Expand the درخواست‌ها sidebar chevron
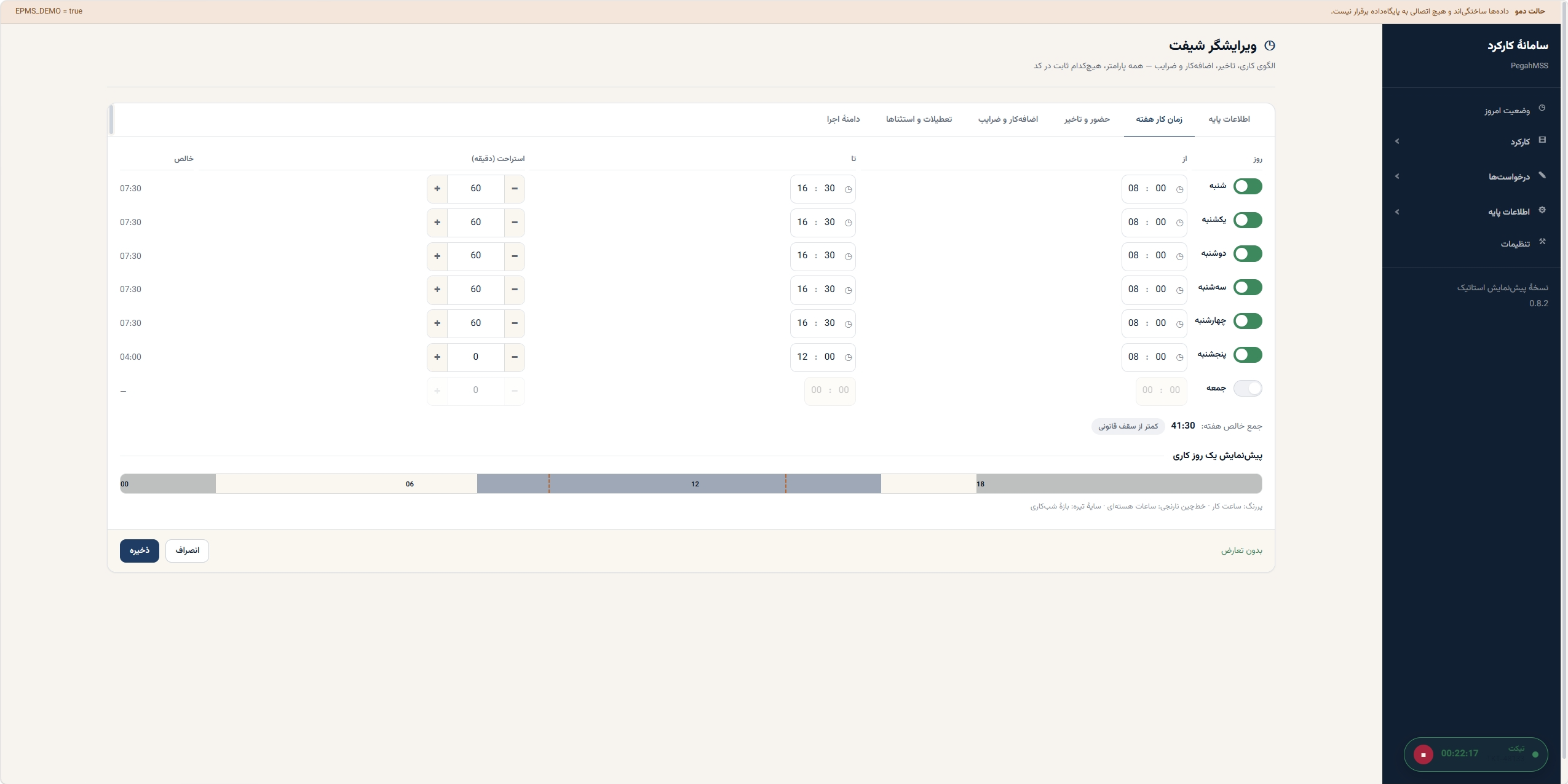The image size is (1568, 784). 1397,176
